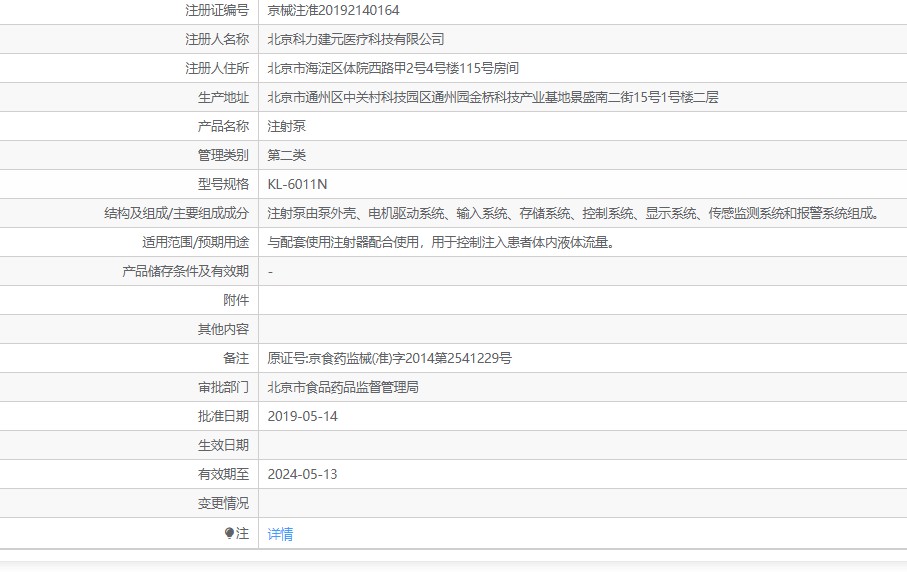Open the 详情 link in the 注 row
This screenshot has height=572, width=907.
[x=280, y=534]
